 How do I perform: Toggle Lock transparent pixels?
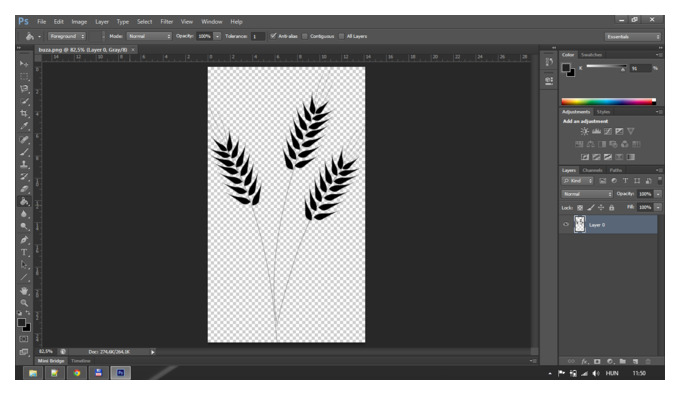click(x=580, y=208)
